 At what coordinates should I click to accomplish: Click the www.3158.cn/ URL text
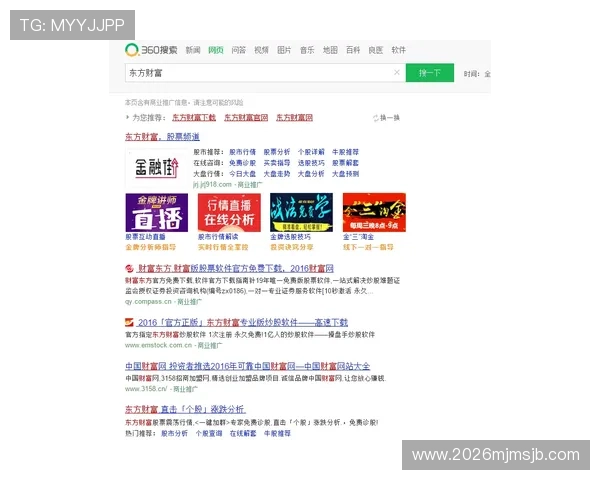pos(146,389)
